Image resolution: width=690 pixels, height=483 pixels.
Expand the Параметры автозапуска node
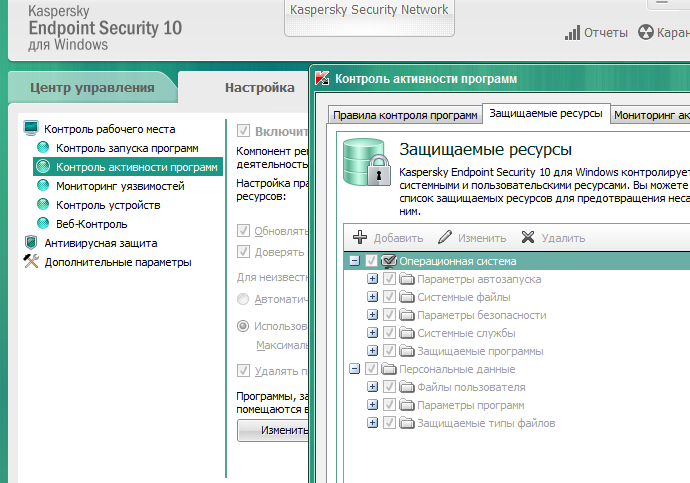tap(373, 279)
